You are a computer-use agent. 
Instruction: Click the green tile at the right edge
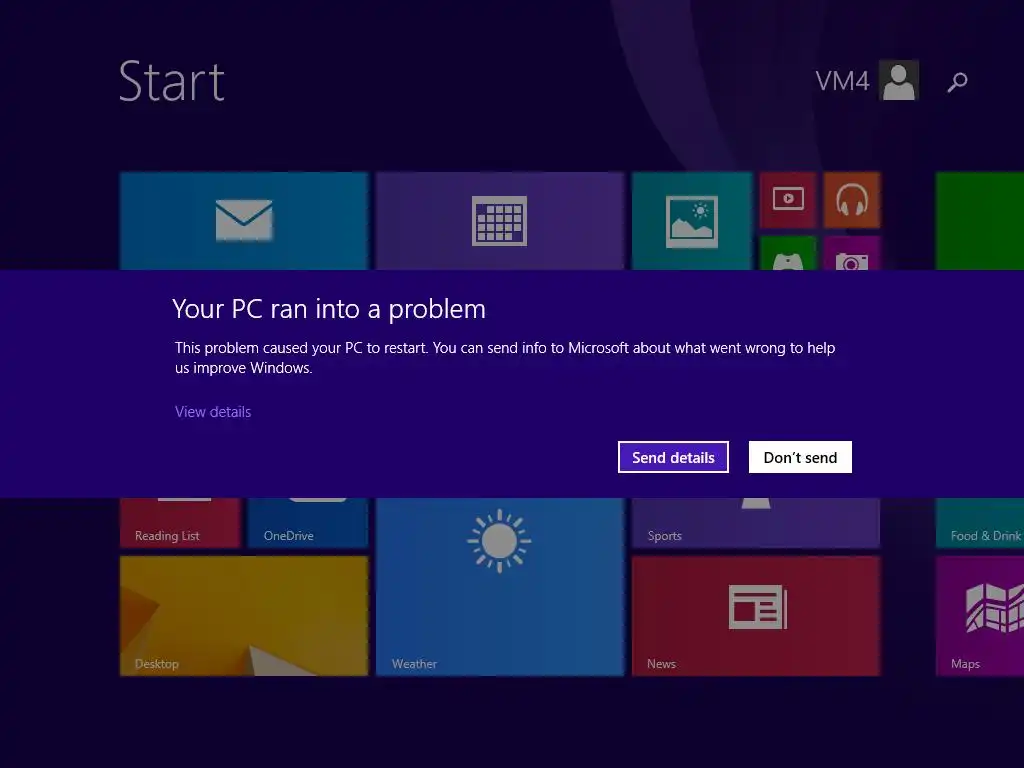(980, 221)
